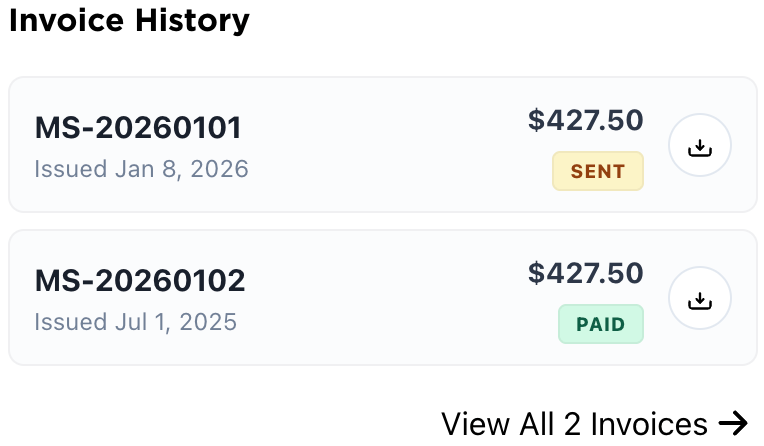Viewport: 764px width, 446px height.
Task: Select the MS-20260102 invoice number
Action: click(140, 281)
